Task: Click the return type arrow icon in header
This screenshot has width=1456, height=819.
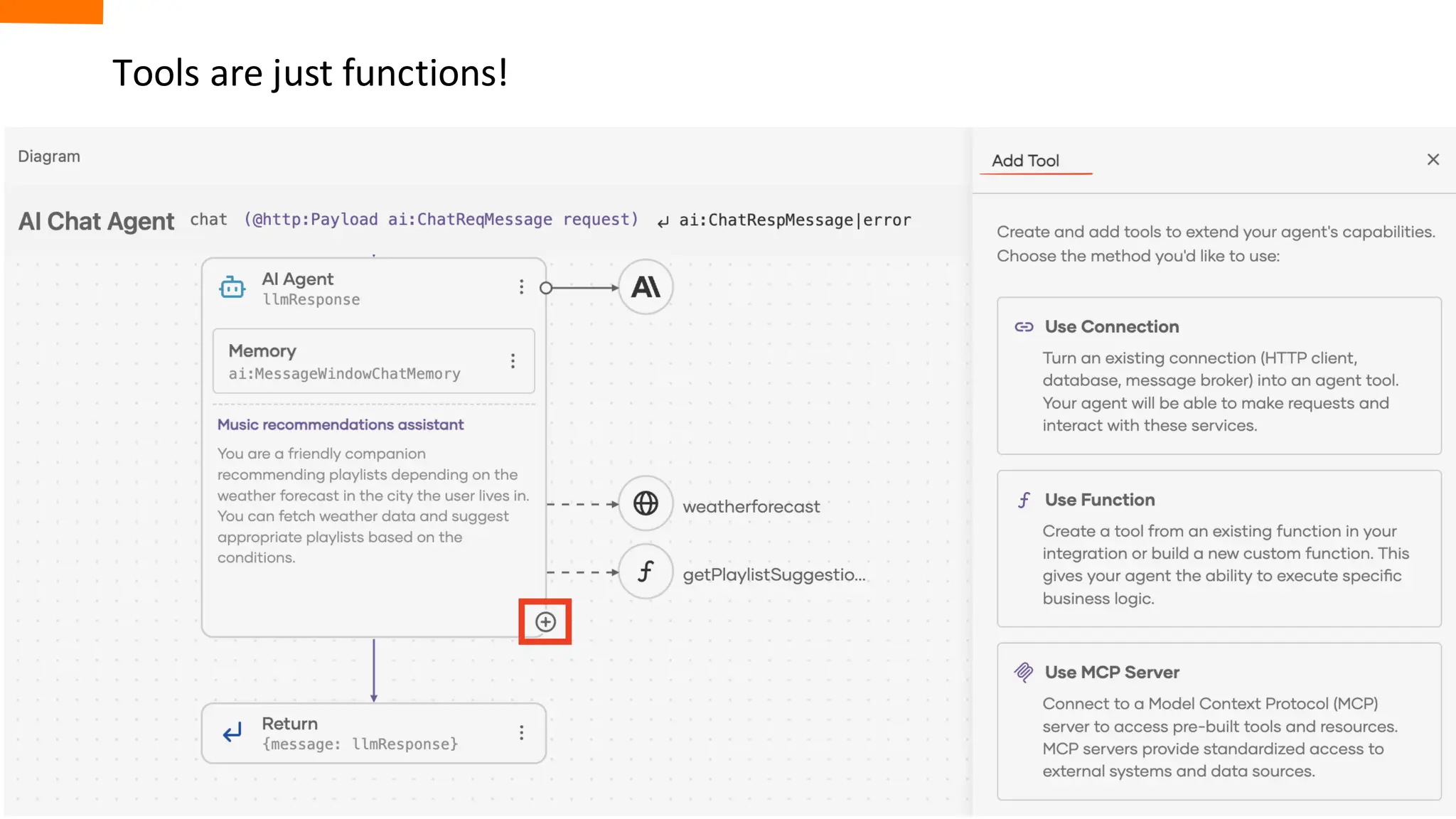Action: 663,222
